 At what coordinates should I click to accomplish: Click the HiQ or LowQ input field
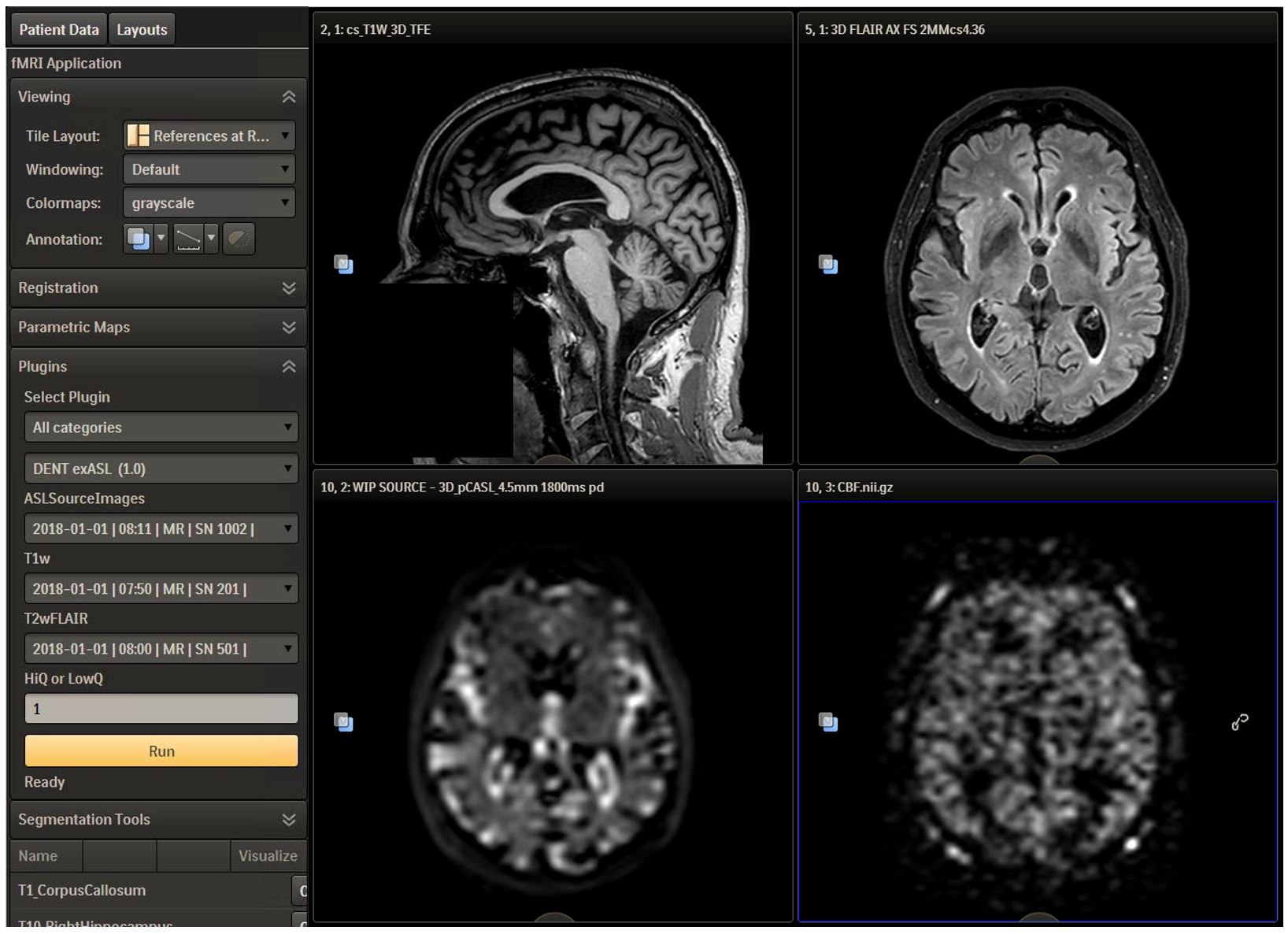161,709
